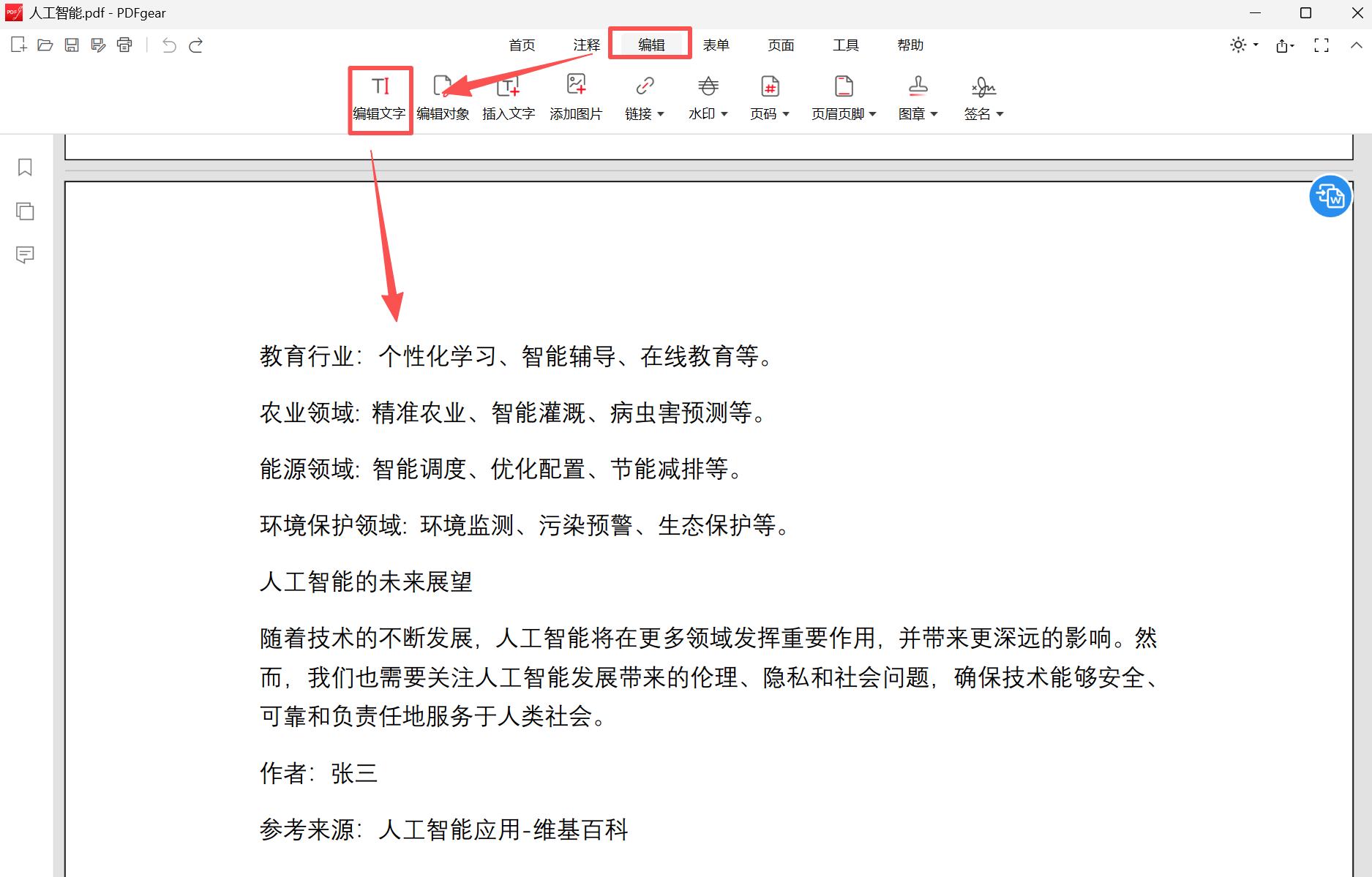Select the 编辑对象 (Edit Object) tool

(x=443, y=99)
